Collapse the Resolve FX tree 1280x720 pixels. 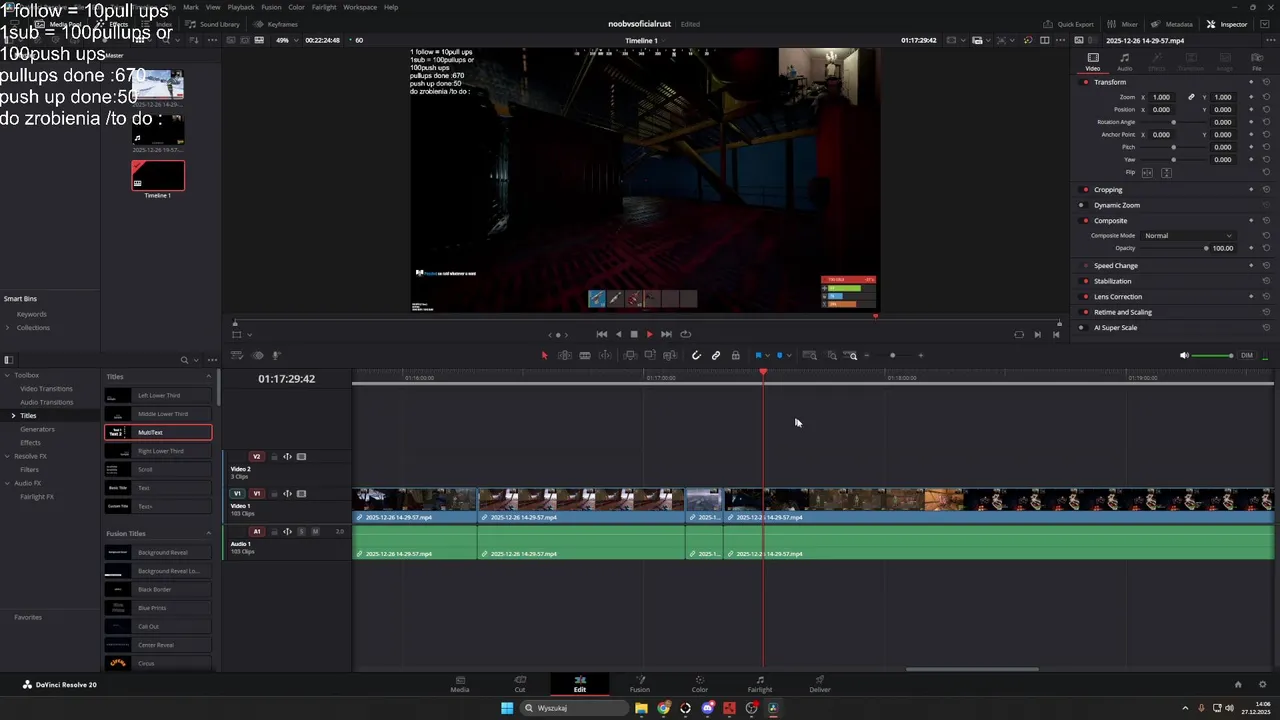7,456
